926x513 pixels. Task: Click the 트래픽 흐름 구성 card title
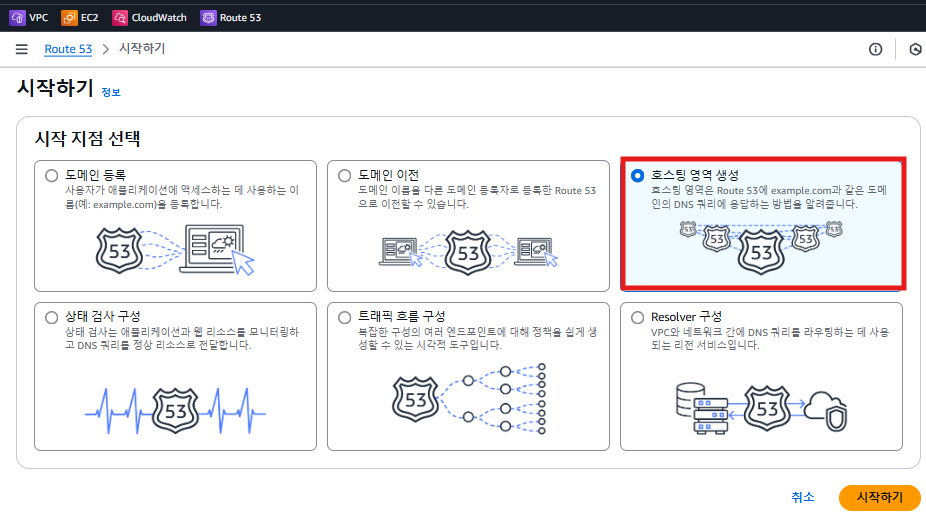tap(402, 316)
